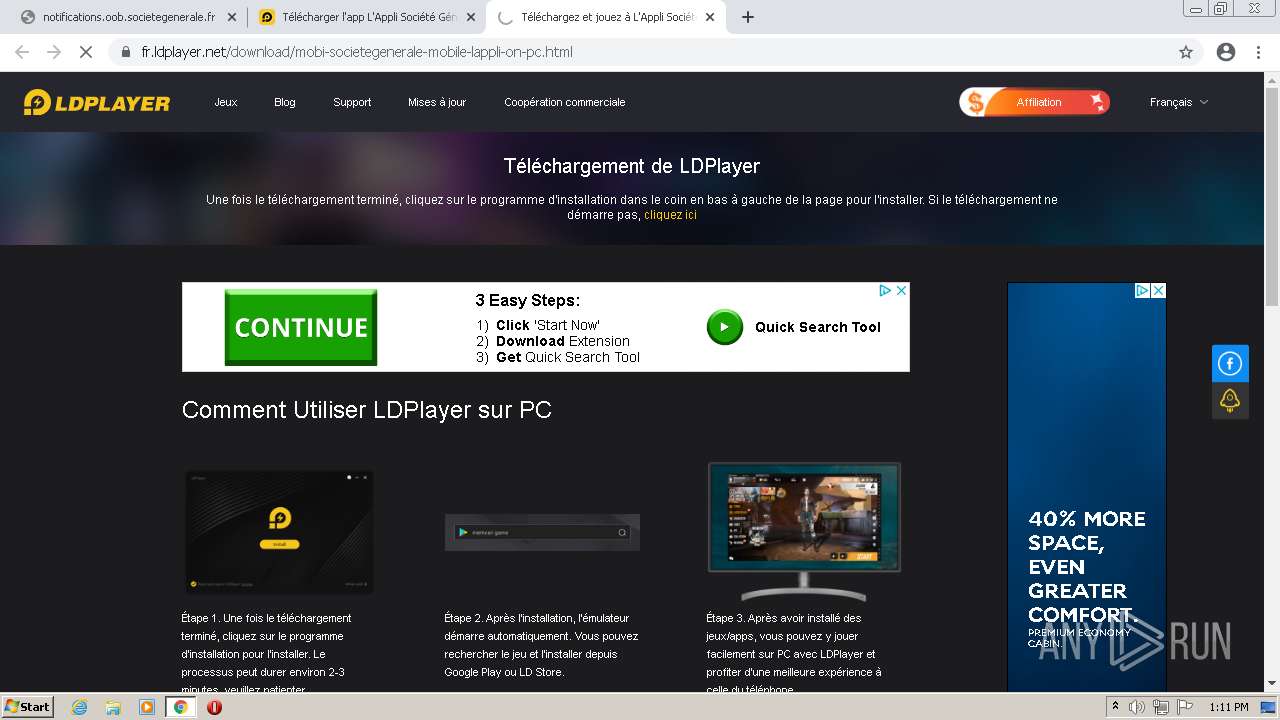This screenshot has height=720, width=1280.
Task: Click Chrome icon in taskbar
Action: point(181,707)
